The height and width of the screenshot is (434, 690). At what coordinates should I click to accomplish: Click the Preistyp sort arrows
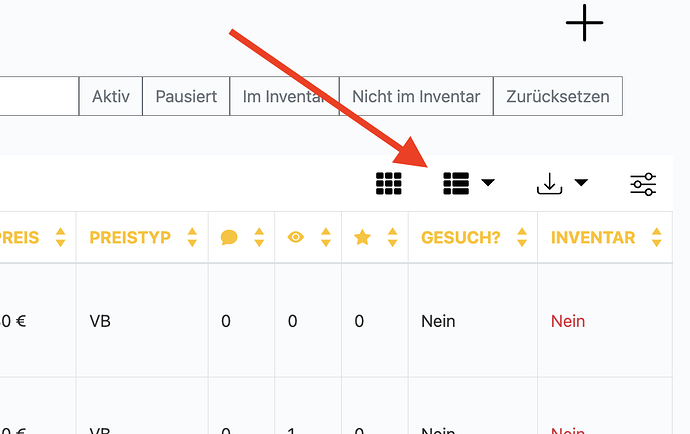(x=192, y=238)
